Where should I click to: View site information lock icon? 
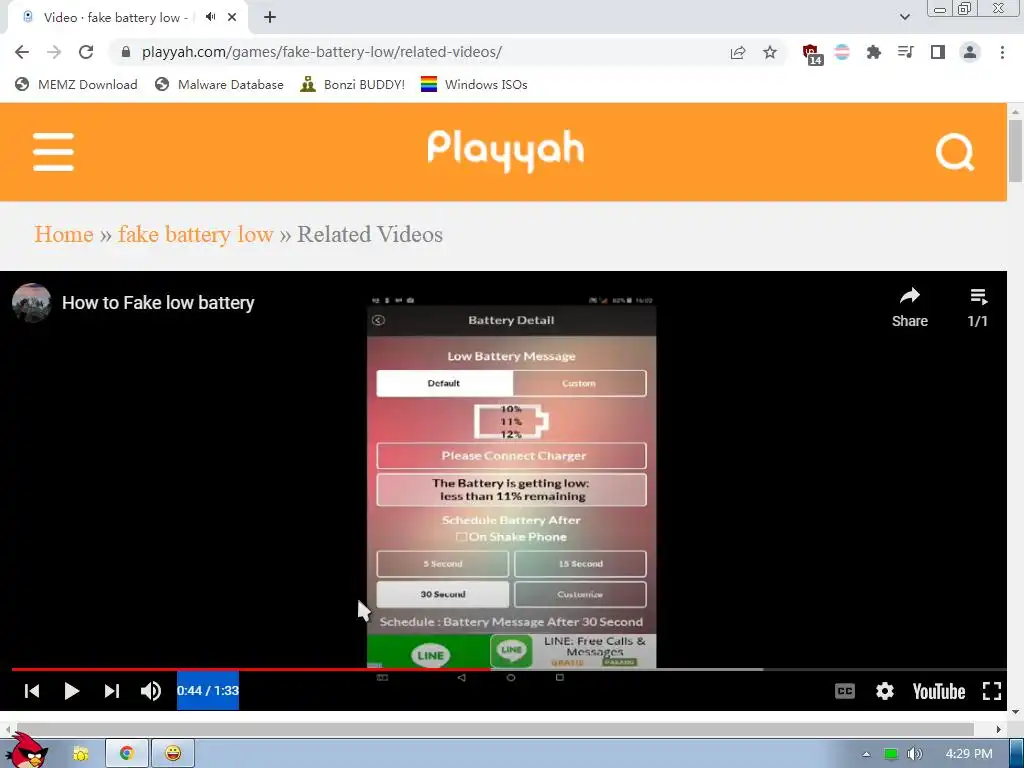(x=126, y=52)
